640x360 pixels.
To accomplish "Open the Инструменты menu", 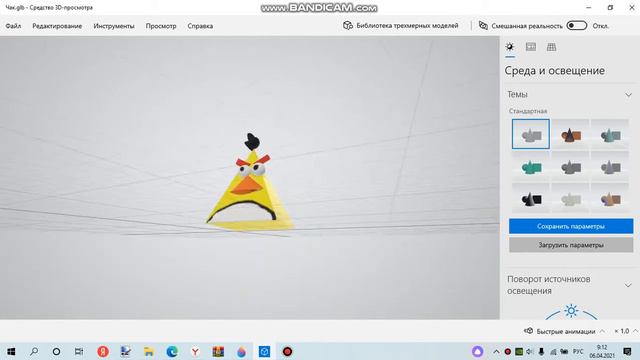I will coord(114,26).
